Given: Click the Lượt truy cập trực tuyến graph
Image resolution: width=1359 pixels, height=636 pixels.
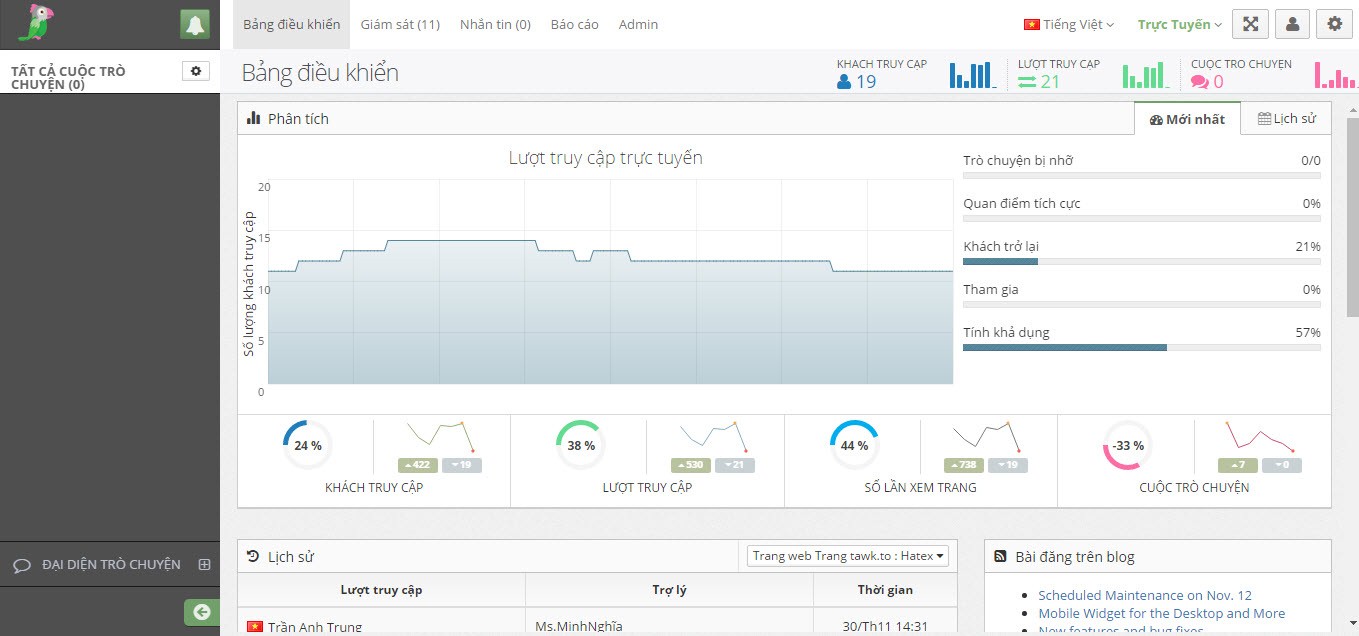Looking at the screenshot, I should tap(610, 283).
